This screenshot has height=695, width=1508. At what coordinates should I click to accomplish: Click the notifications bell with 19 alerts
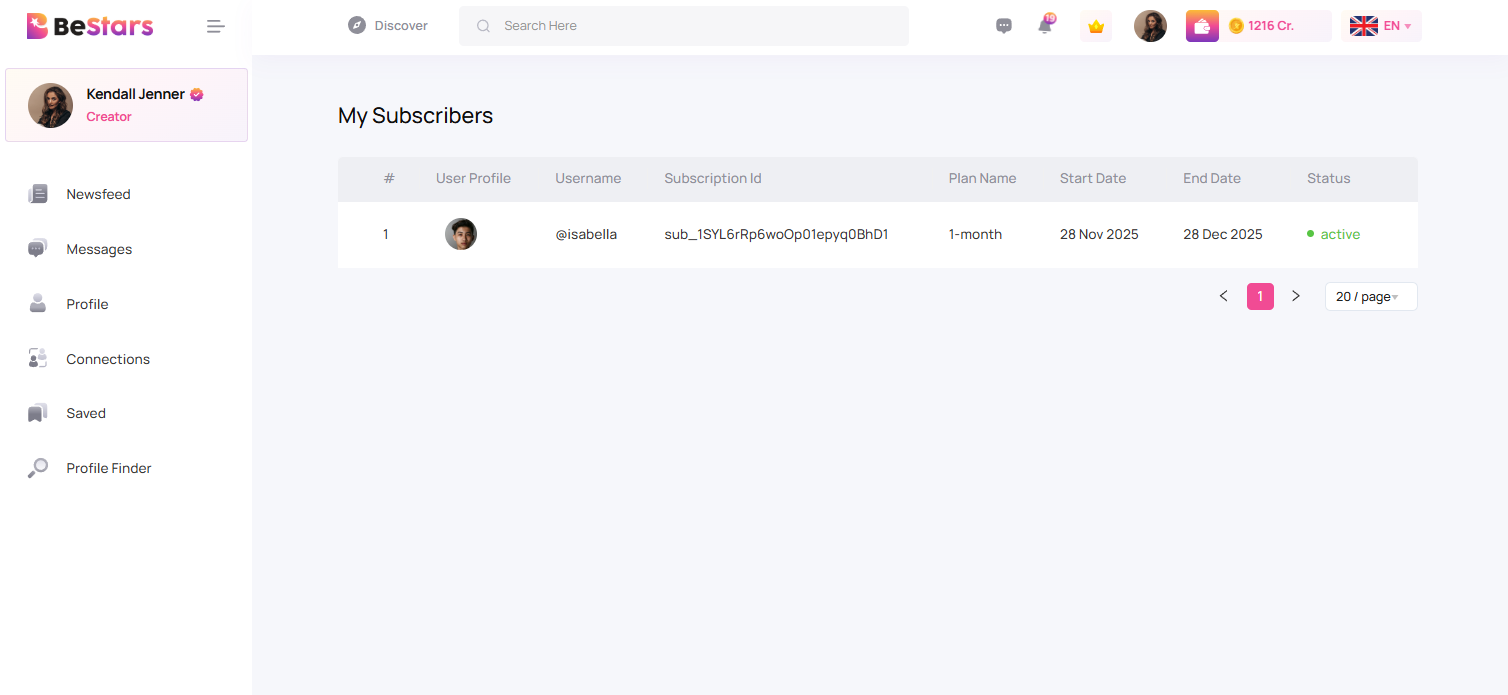click(x=1046, y=25)
